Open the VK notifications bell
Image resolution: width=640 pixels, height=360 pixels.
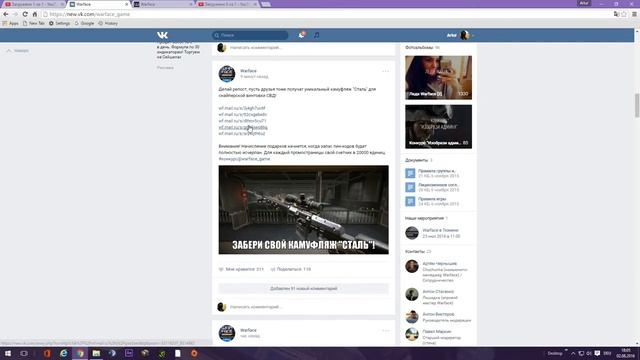pos(302,35)
